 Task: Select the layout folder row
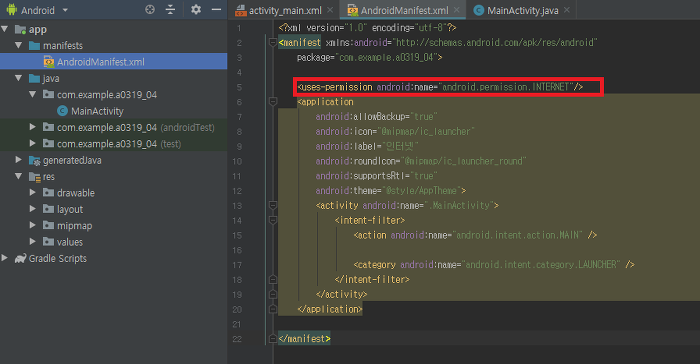pos(113,209)
